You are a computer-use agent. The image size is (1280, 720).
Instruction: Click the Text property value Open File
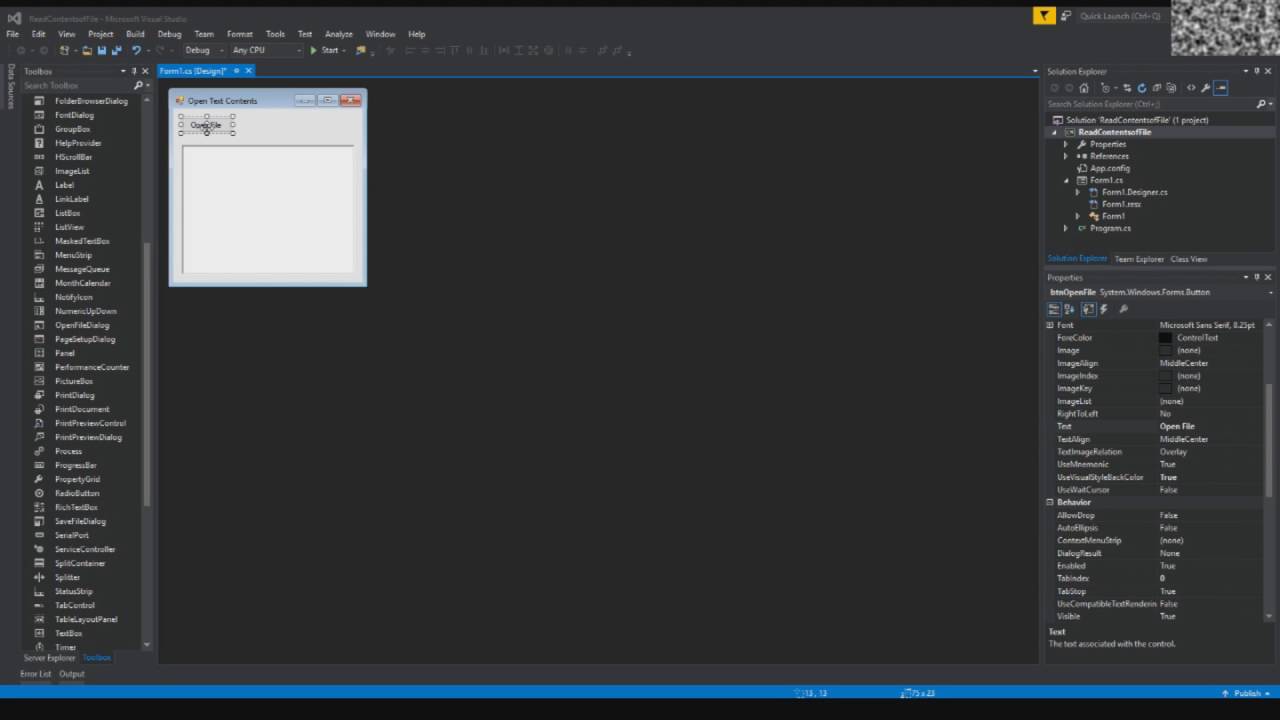[x=1177, y=426]
